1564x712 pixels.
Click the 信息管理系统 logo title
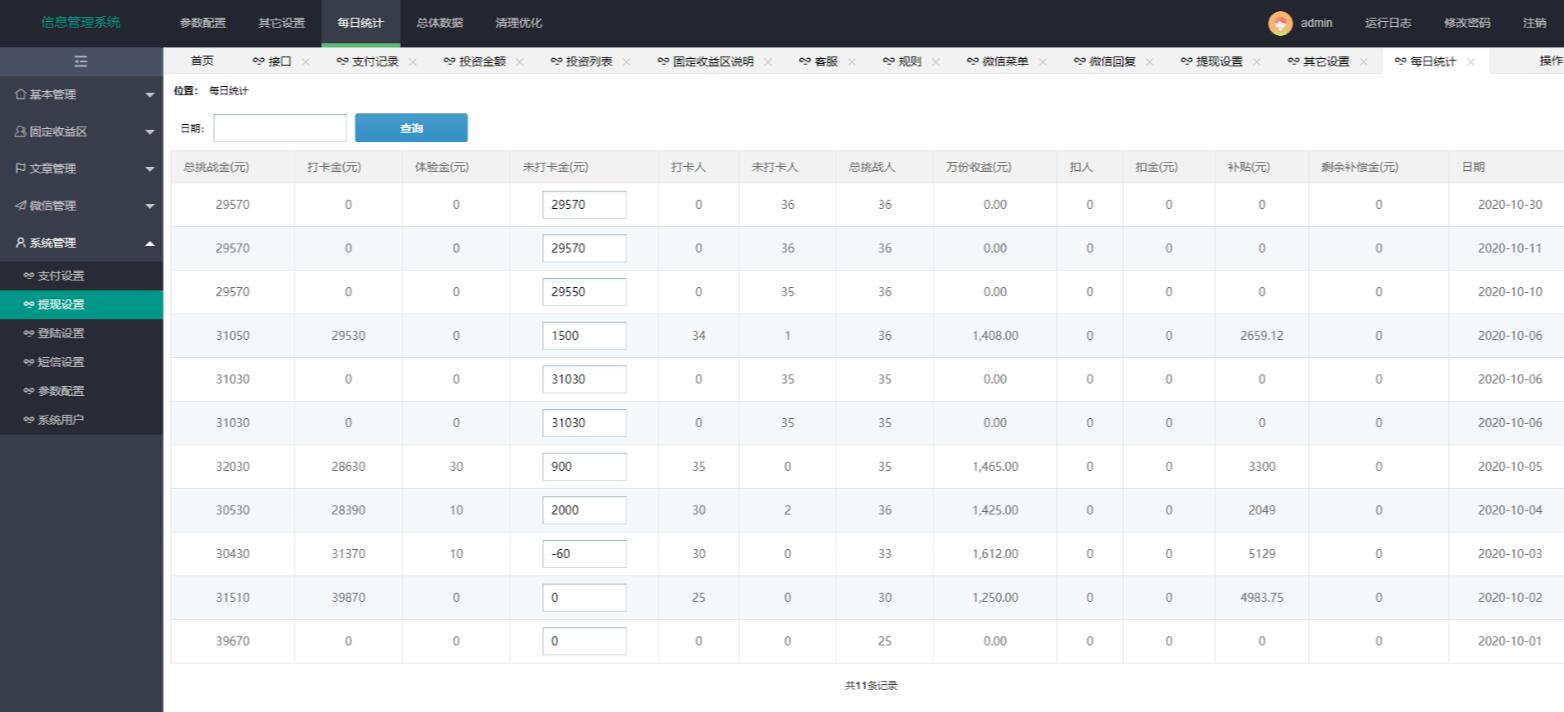tap(81, 22)
